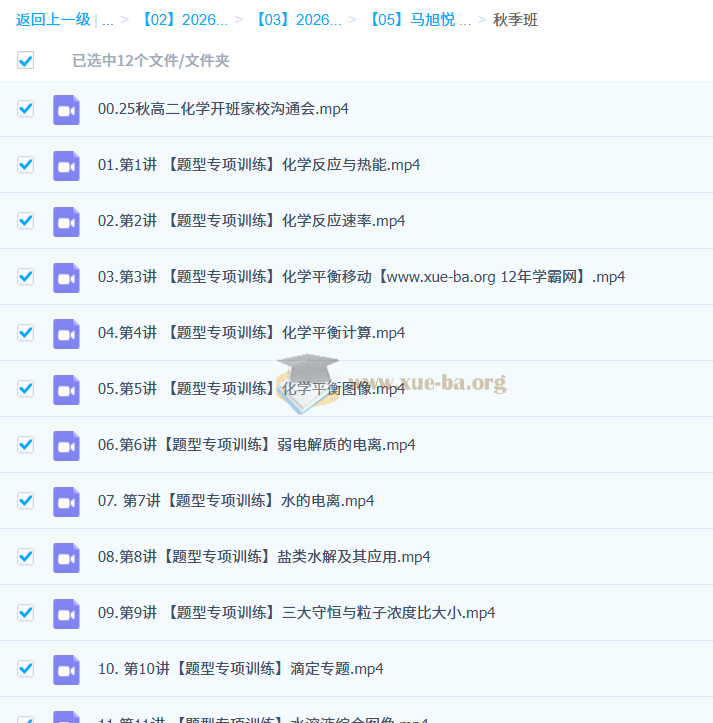Image resolution: width=713 pixels, height=723 pixels.
Task: Deselect checkbox for 08.第8讲 盐类水解及其应用
Action: [x=26, y=557]
